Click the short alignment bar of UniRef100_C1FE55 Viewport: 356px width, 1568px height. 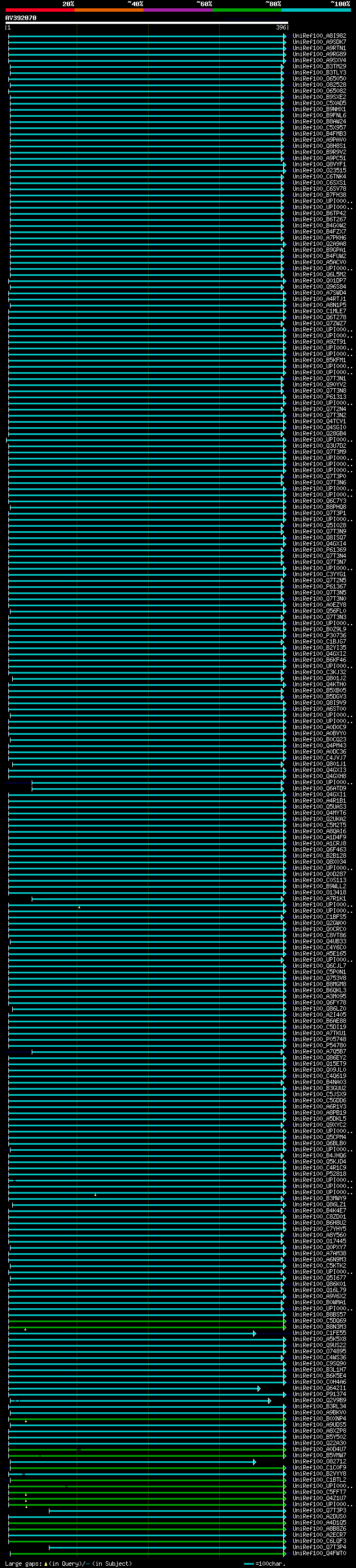coord(132,1333)
